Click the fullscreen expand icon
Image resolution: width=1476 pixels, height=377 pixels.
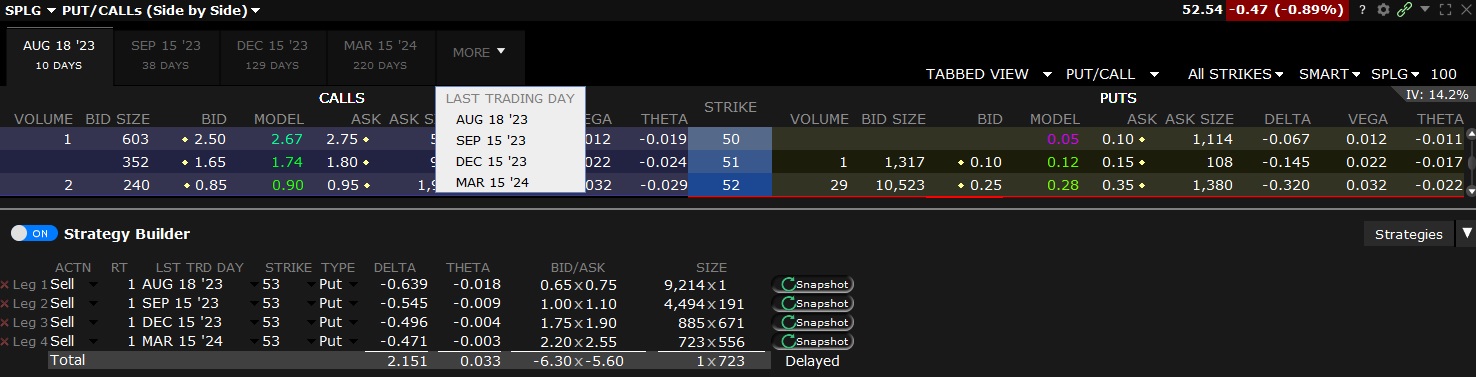coord(1445,10)
